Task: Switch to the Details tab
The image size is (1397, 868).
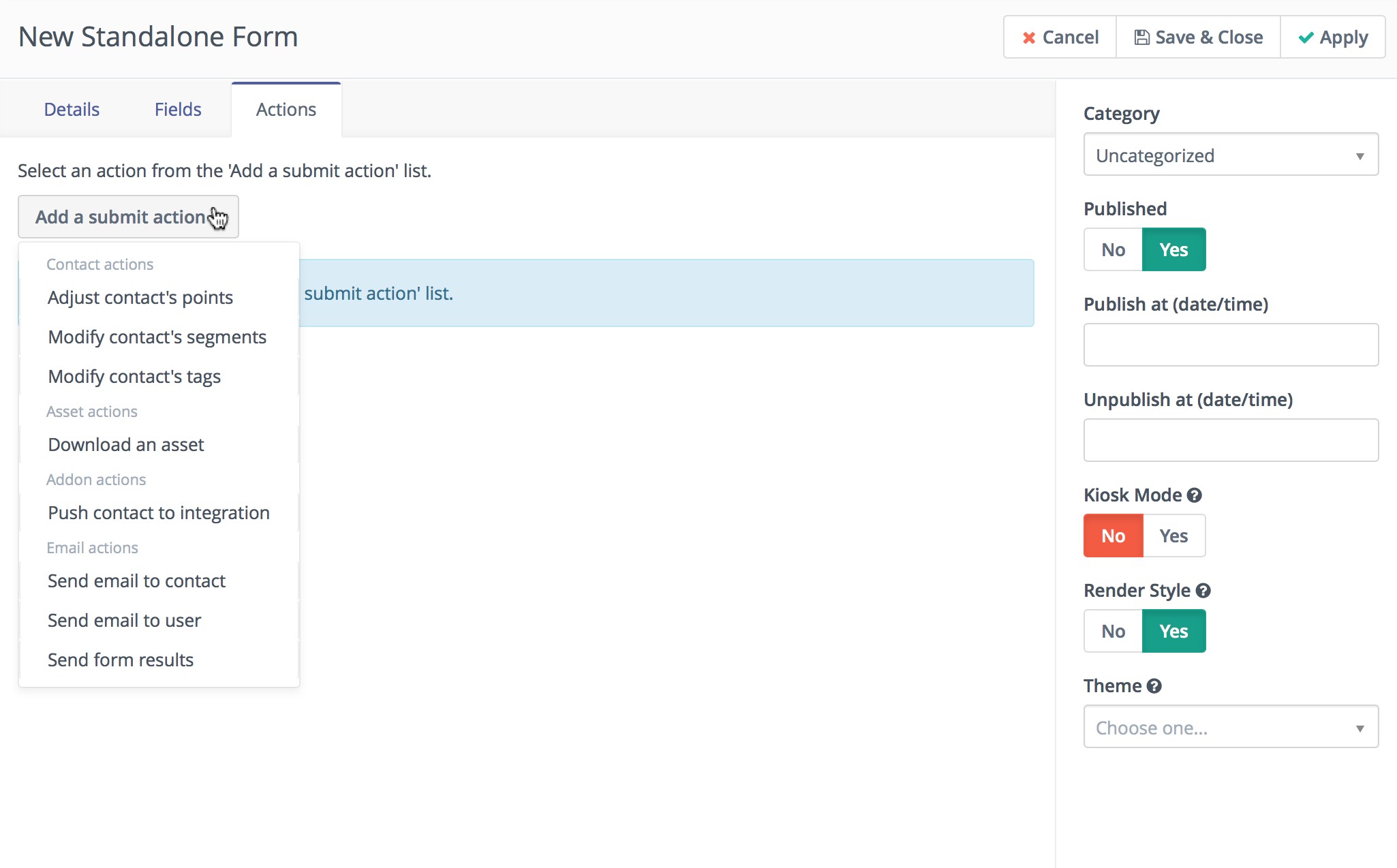Action: pyautogui.click(x=72, y=110)
